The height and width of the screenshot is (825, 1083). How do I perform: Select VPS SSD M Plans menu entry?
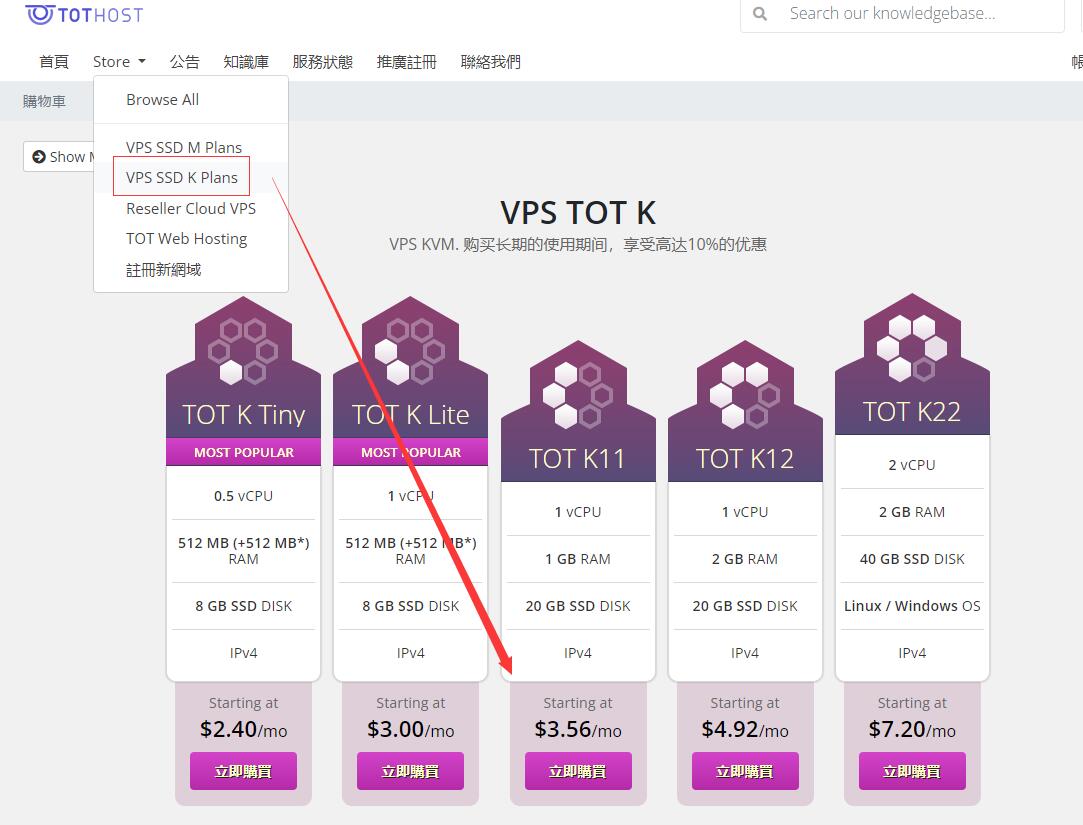pos(184,147)
